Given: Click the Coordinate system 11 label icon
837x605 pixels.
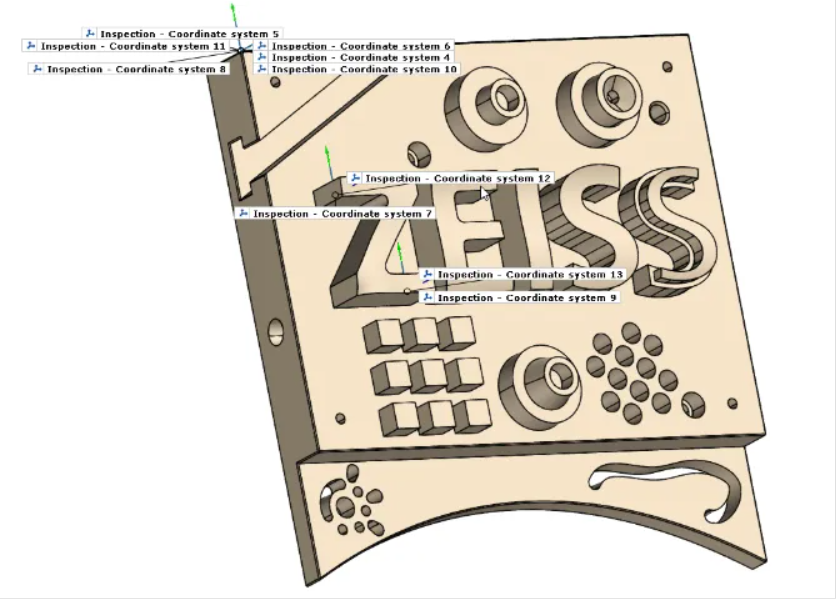Looking at the screenshot, I should (x=31, y=46).
